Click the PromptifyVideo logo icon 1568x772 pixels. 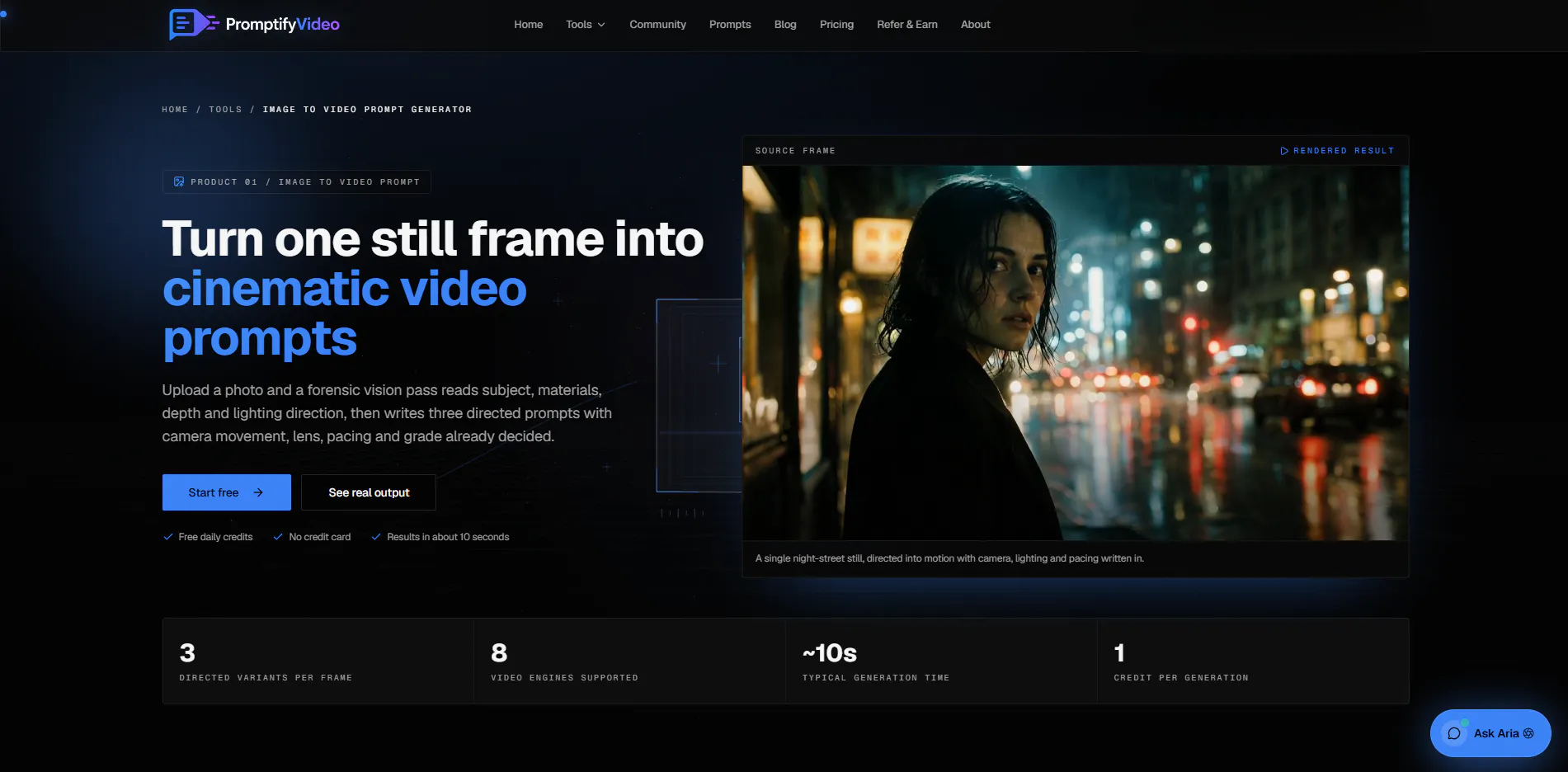click(x=194, y=24)
